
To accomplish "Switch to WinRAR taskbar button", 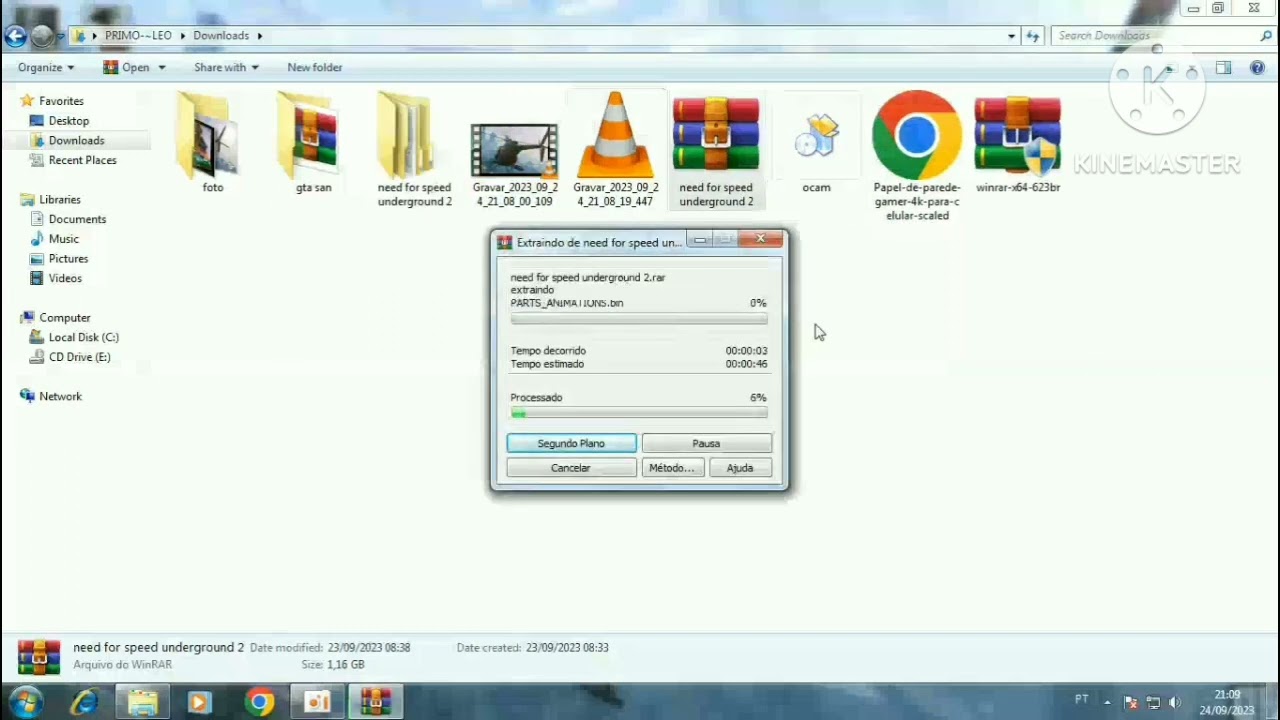I will pyautogui.click(x=375, y=702).
